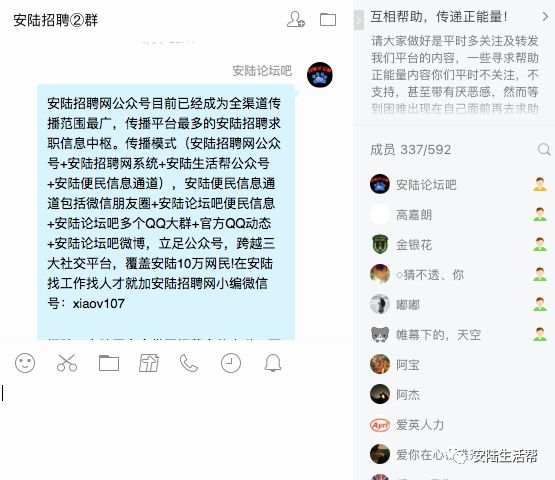
Task: Search group members with magnifier icon
Action: point(544,149)
